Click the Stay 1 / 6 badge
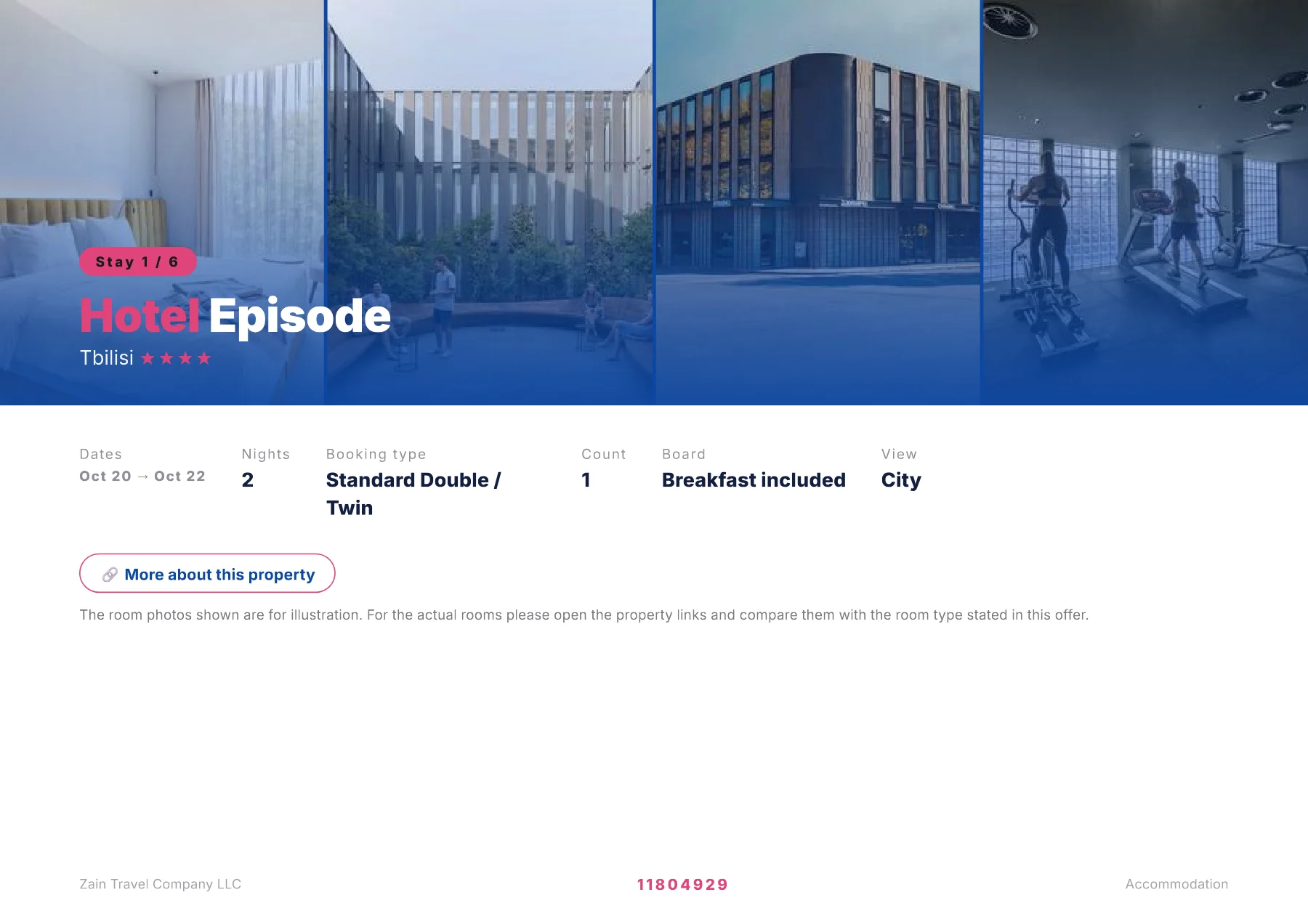This screenshot has height=924, width=1308. click(x=137, y=262)
